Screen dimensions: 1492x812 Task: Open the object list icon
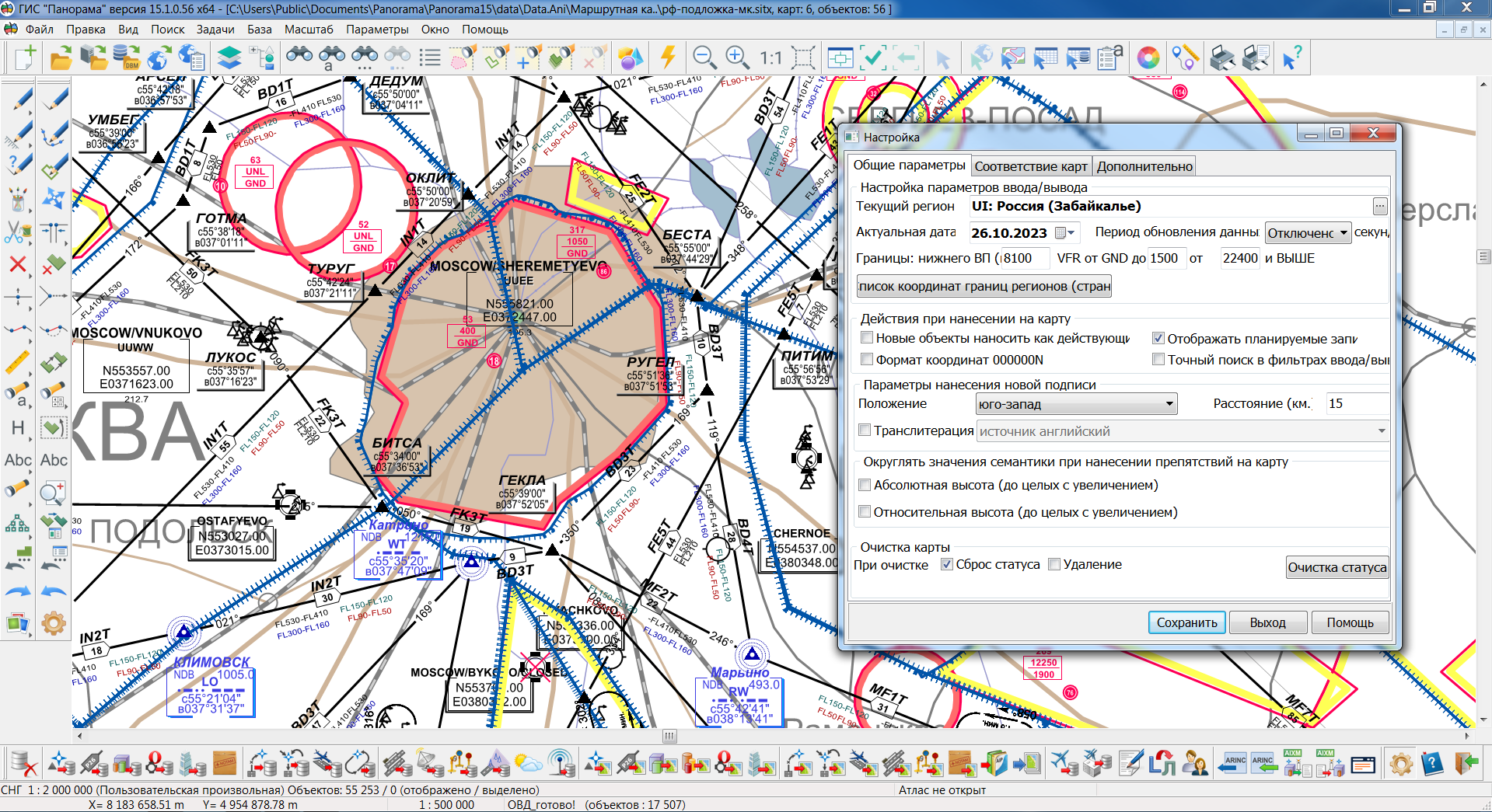click(x=430, y=58)
